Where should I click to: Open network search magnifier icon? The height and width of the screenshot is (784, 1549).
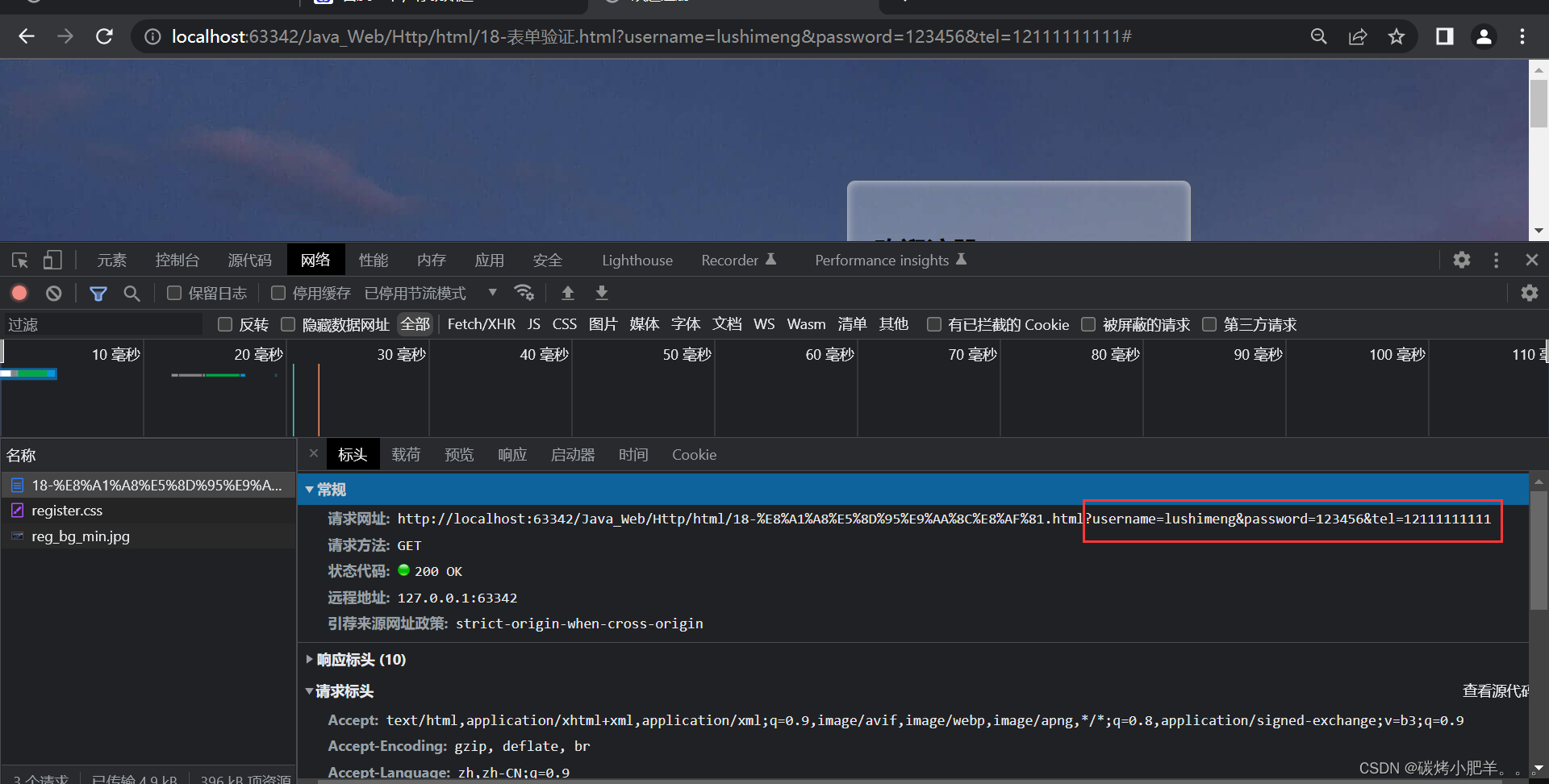132,293
